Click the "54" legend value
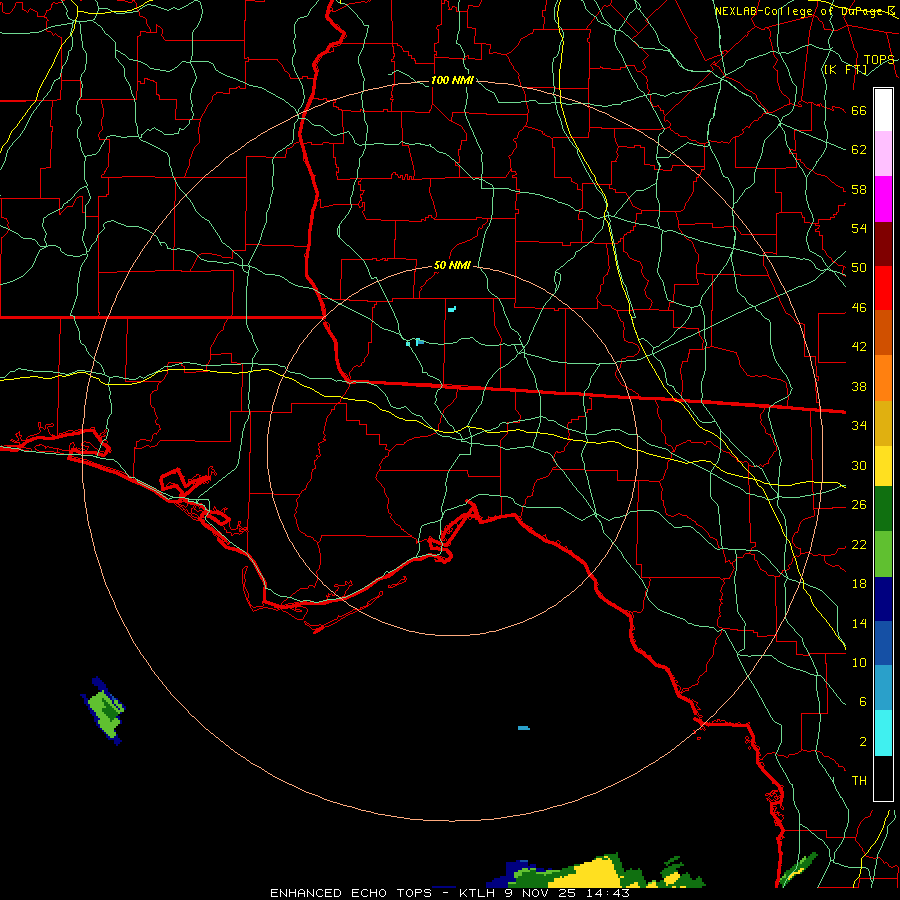 point(859,228)
